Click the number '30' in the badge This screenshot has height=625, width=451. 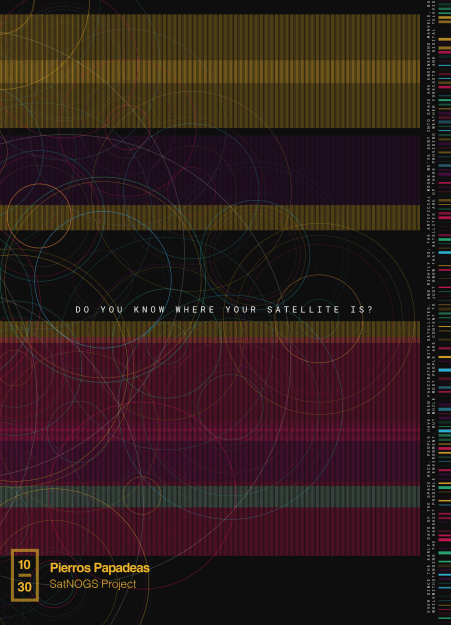tap(24, 587)
